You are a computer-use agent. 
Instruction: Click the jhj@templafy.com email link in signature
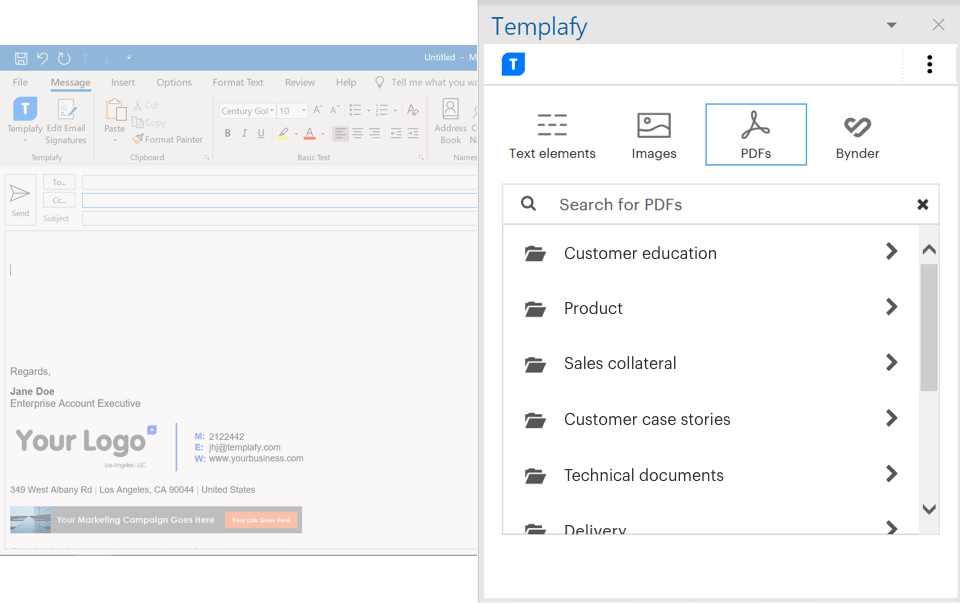pos(245,448)
